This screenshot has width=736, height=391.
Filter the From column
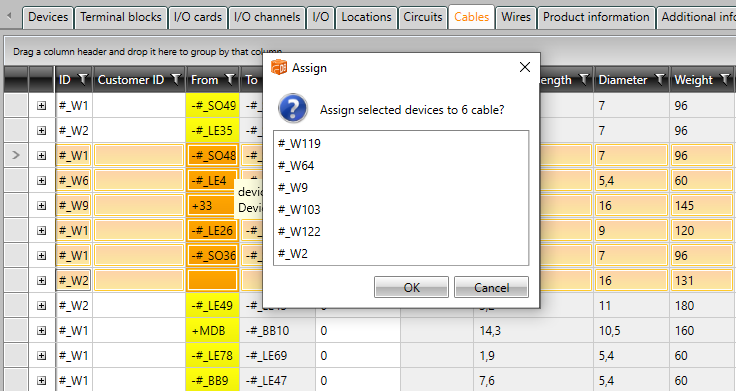pos(230,80)
